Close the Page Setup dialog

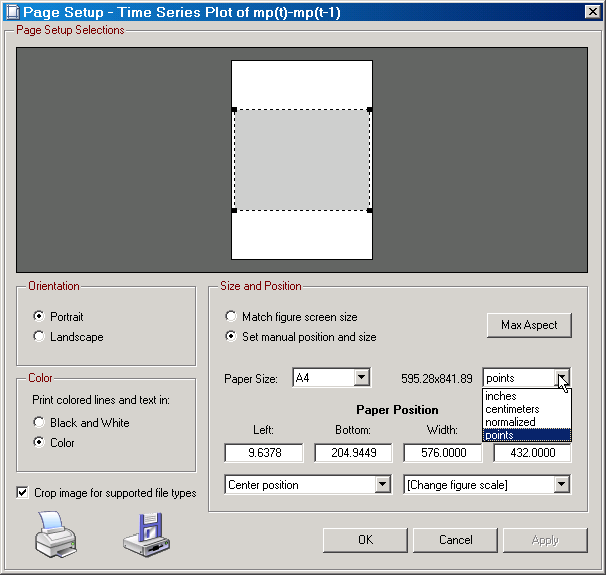click(592, 12)
